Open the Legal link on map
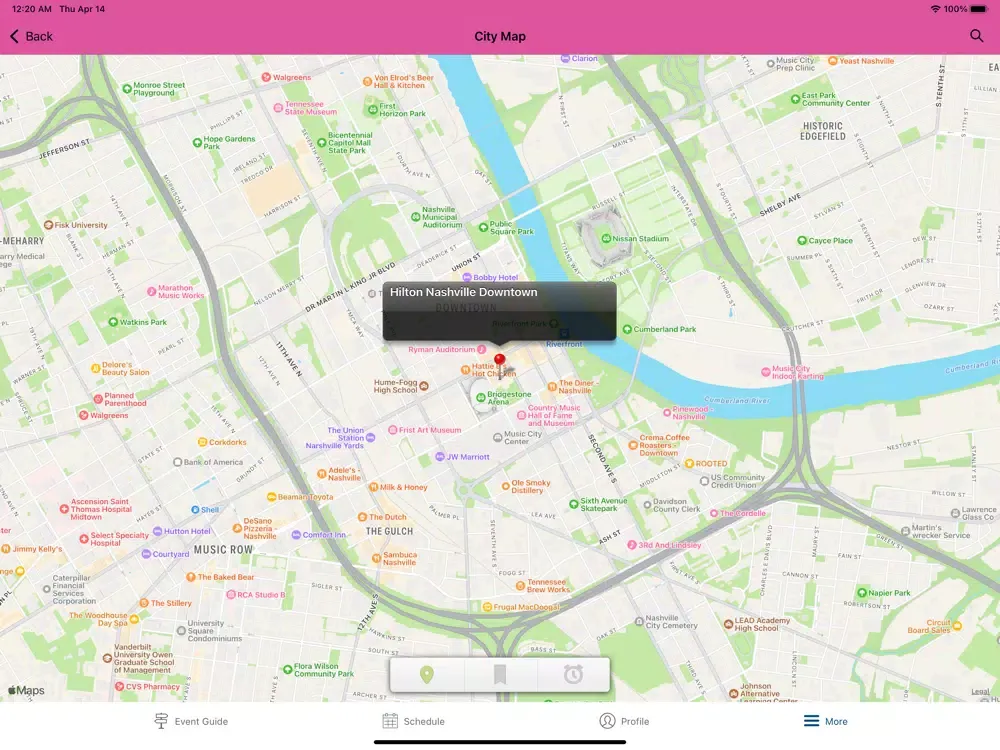Viewport: 1000px width, 750px height. 980,691
